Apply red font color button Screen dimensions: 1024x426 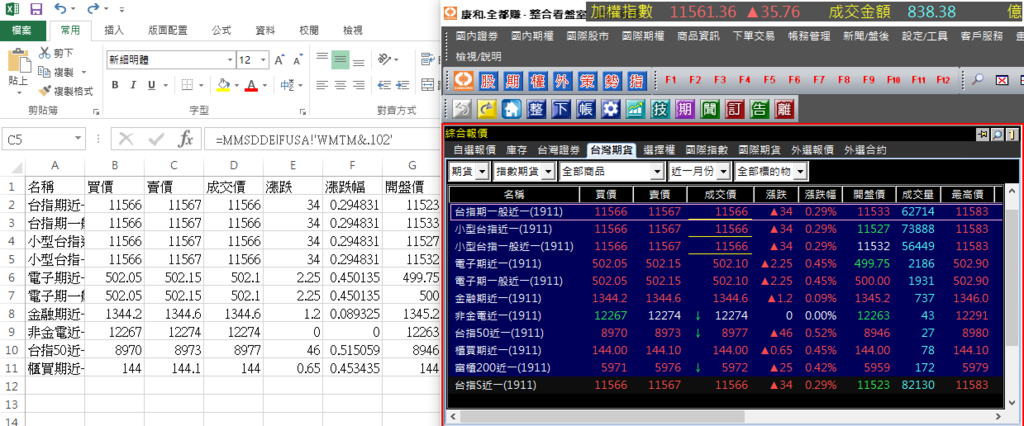point(251,85)
